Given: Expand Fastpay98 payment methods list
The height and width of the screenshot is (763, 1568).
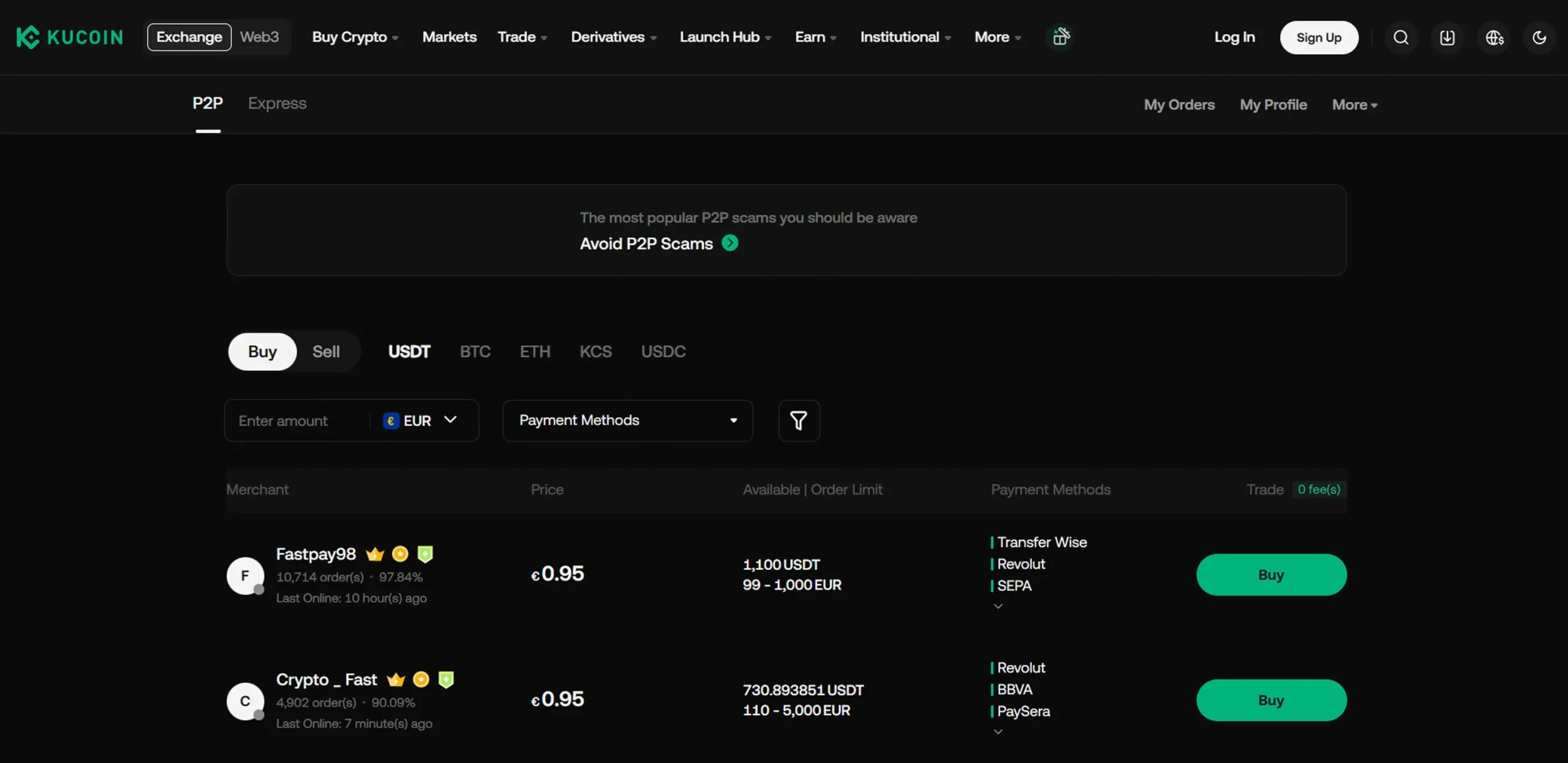Looking at the screenshot, I should 998,606.
